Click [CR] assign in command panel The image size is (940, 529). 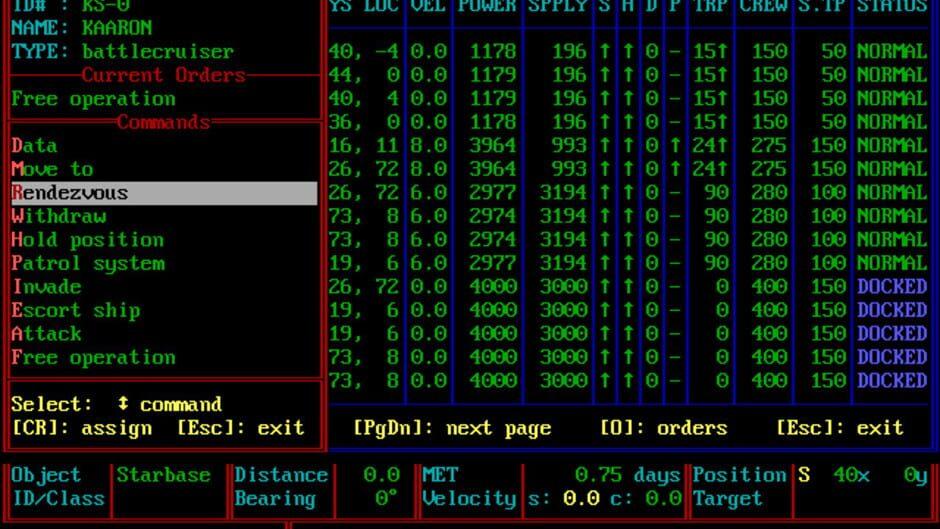tap(82, 428)
